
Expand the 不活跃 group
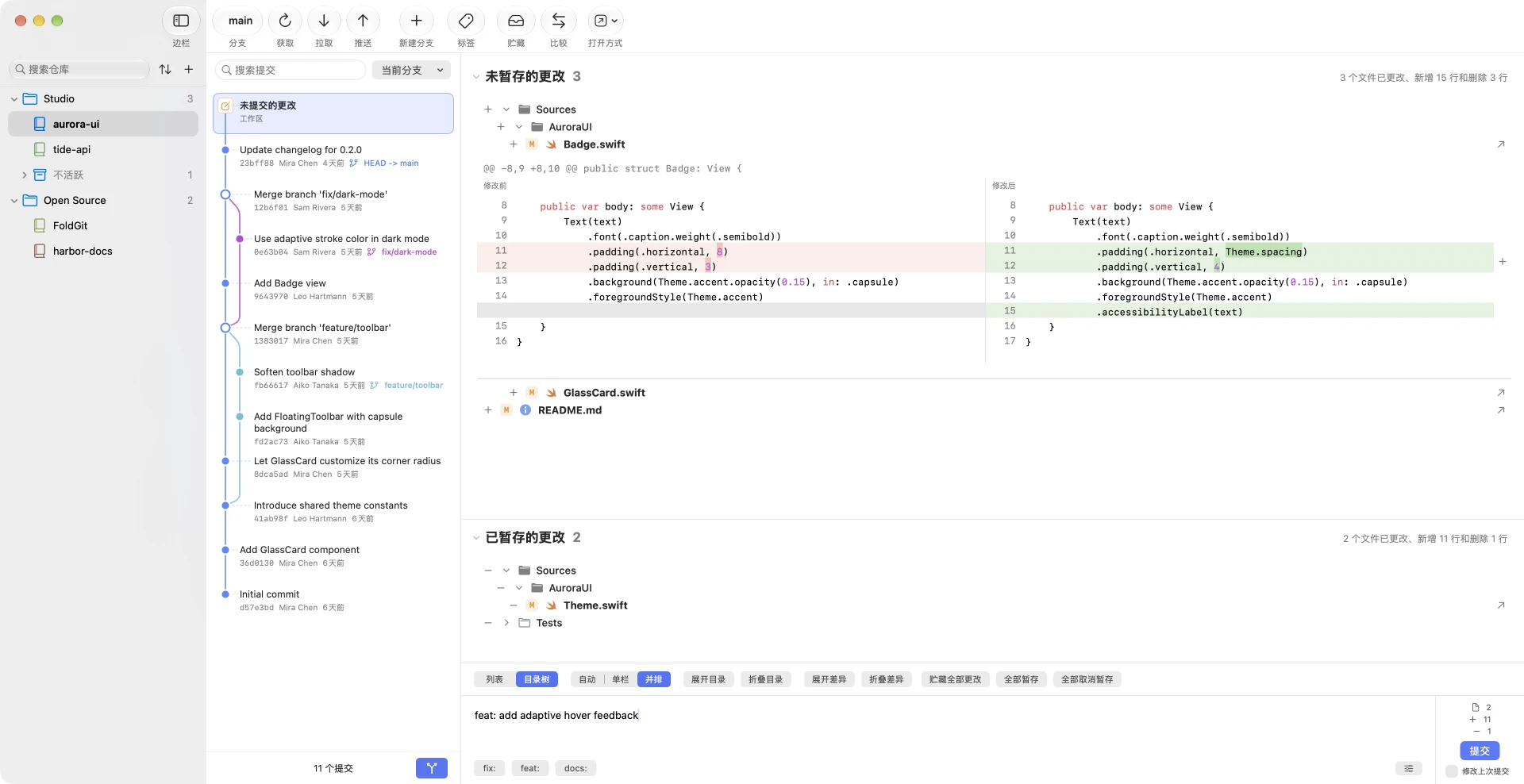click(x=24, y=175)
